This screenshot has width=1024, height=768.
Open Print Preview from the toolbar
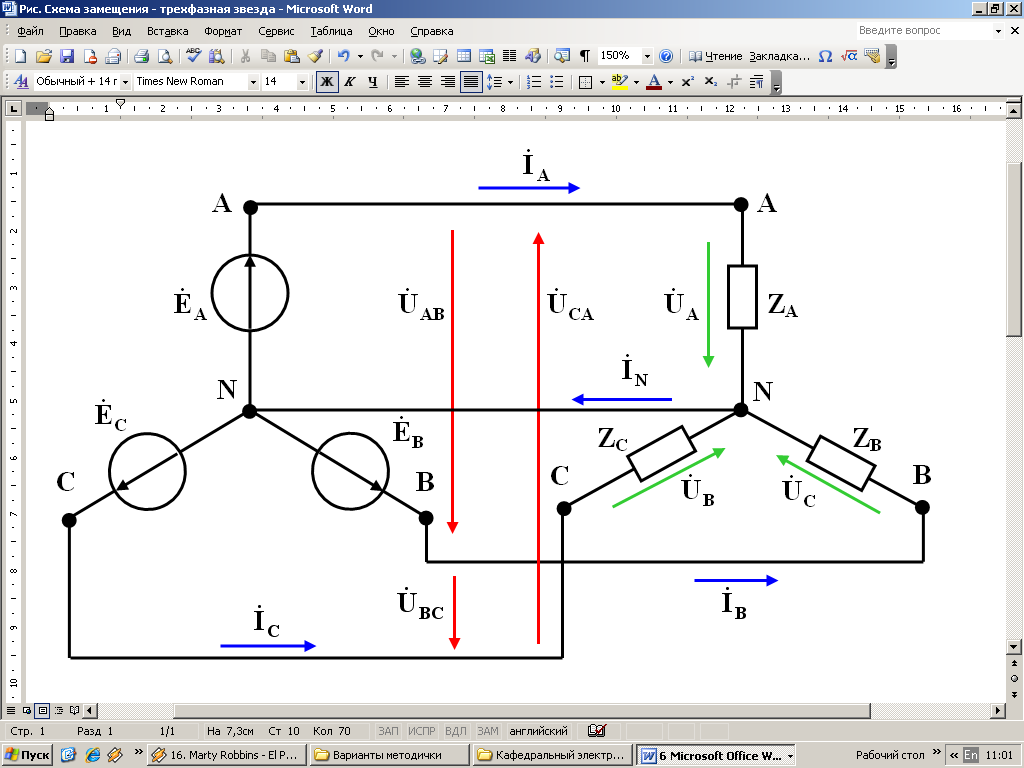[165, 56]
